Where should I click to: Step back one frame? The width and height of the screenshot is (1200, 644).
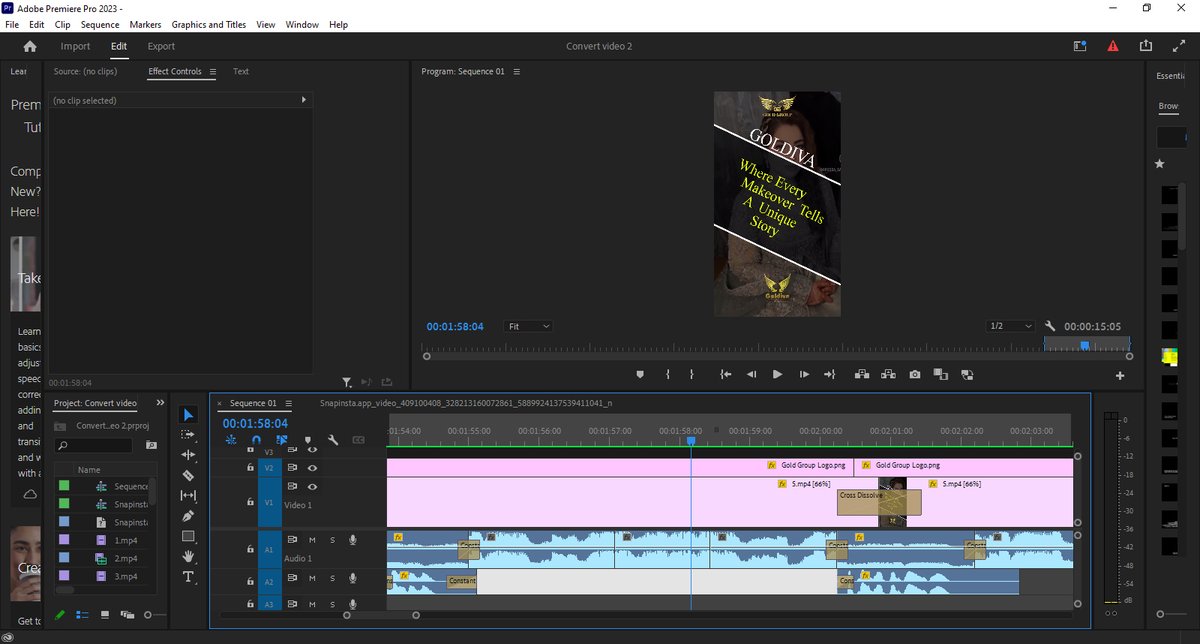click(752, 375)
